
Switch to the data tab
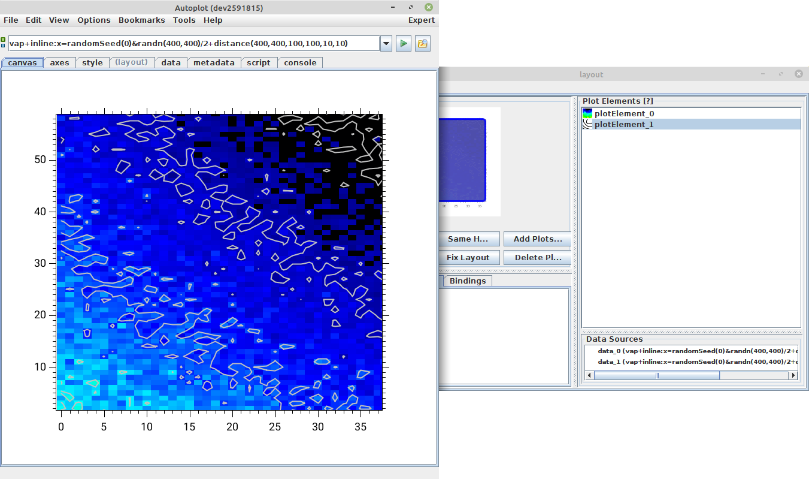click(171, 62)
